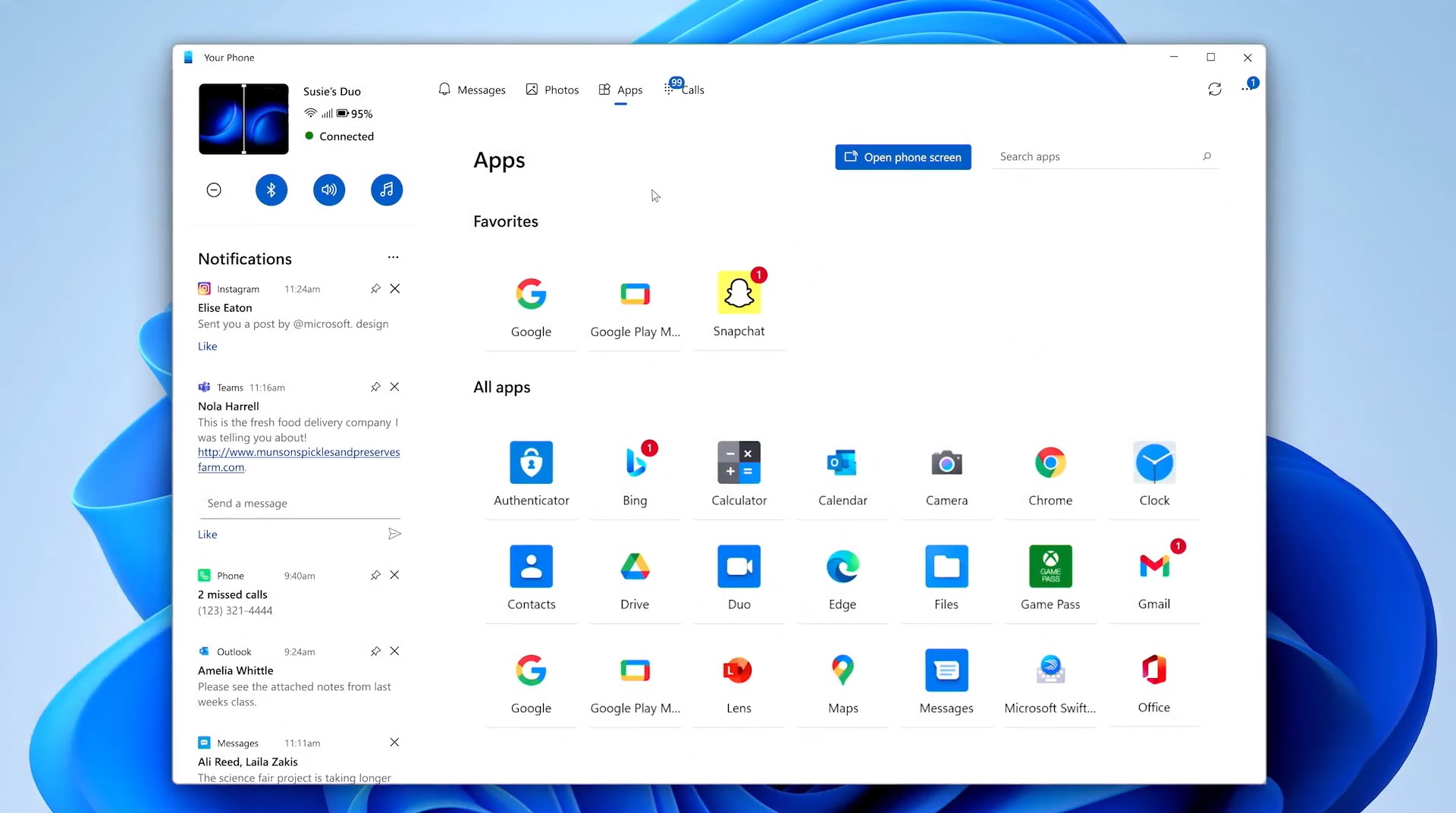
Task: Open the Calculator app
Action: pyautogui.click(x=739, y=474)
